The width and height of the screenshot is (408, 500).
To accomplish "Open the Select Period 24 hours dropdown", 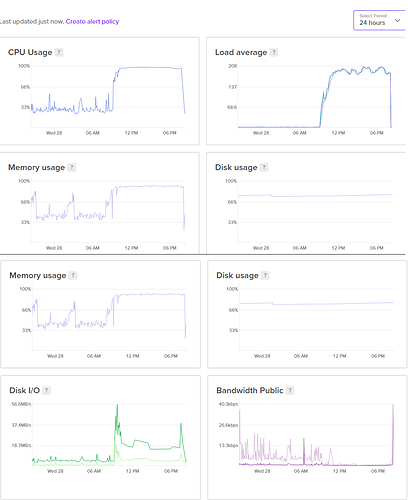I will (x=380, y=20).
